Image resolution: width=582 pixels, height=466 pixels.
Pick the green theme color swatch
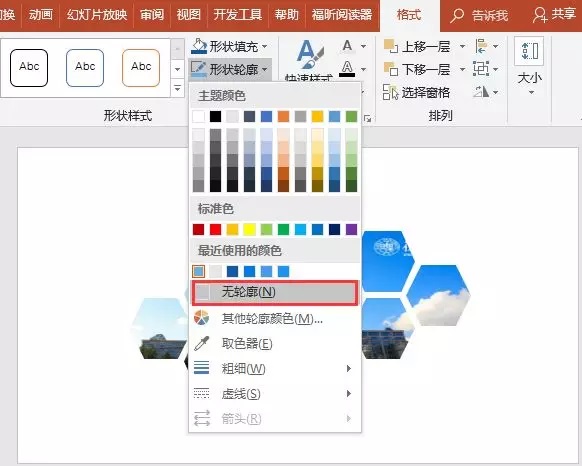(352, 117)
